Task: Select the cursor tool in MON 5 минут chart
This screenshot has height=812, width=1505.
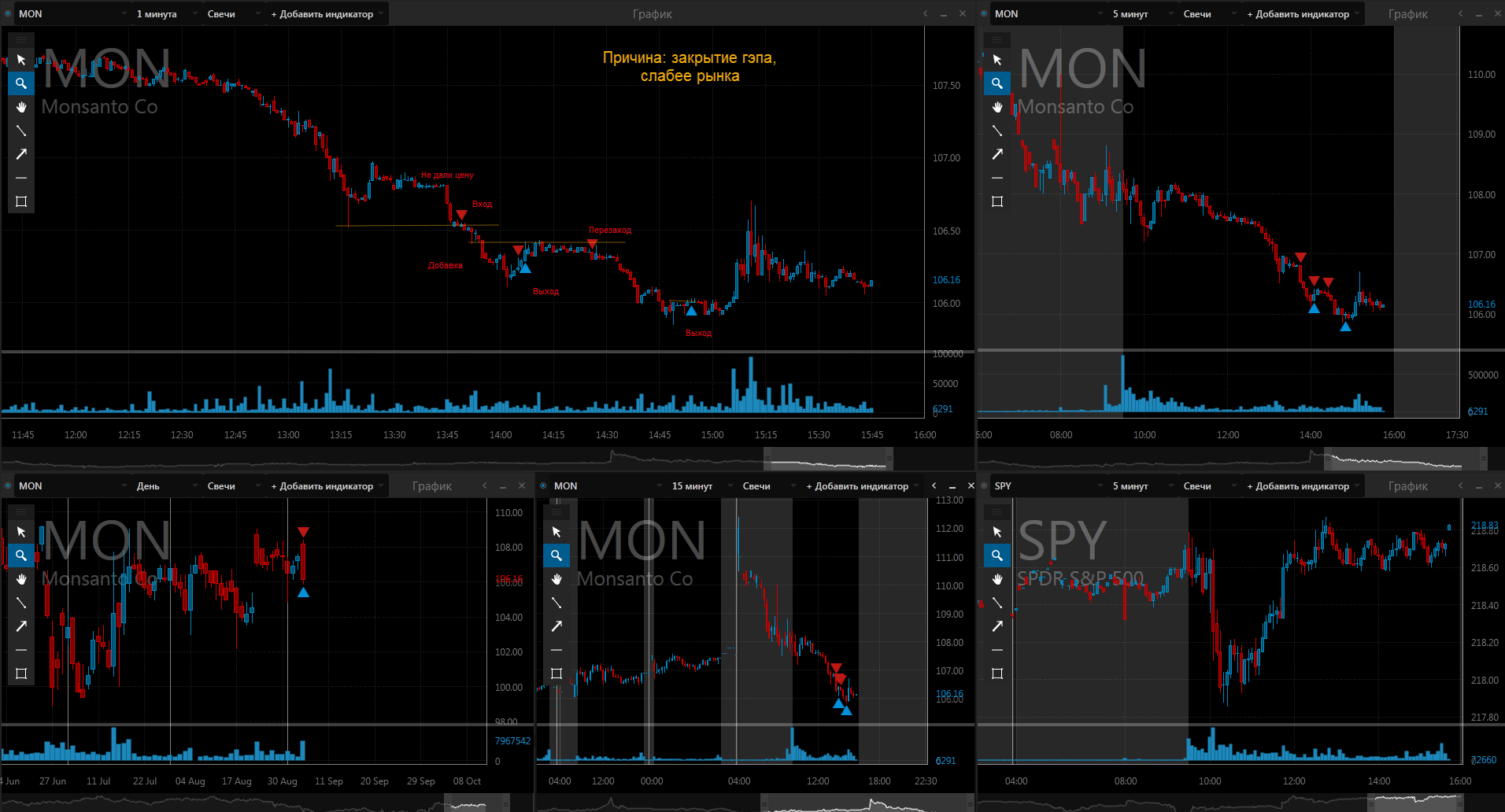Action: pyautogui.click(x=997, y=60)
